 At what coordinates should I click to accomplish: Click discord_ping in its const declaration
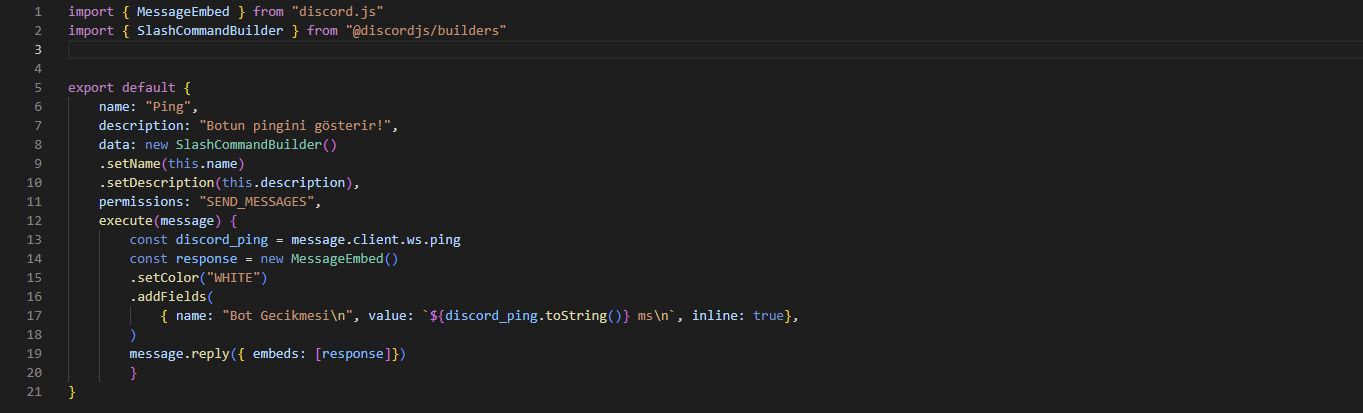point(222,240)
